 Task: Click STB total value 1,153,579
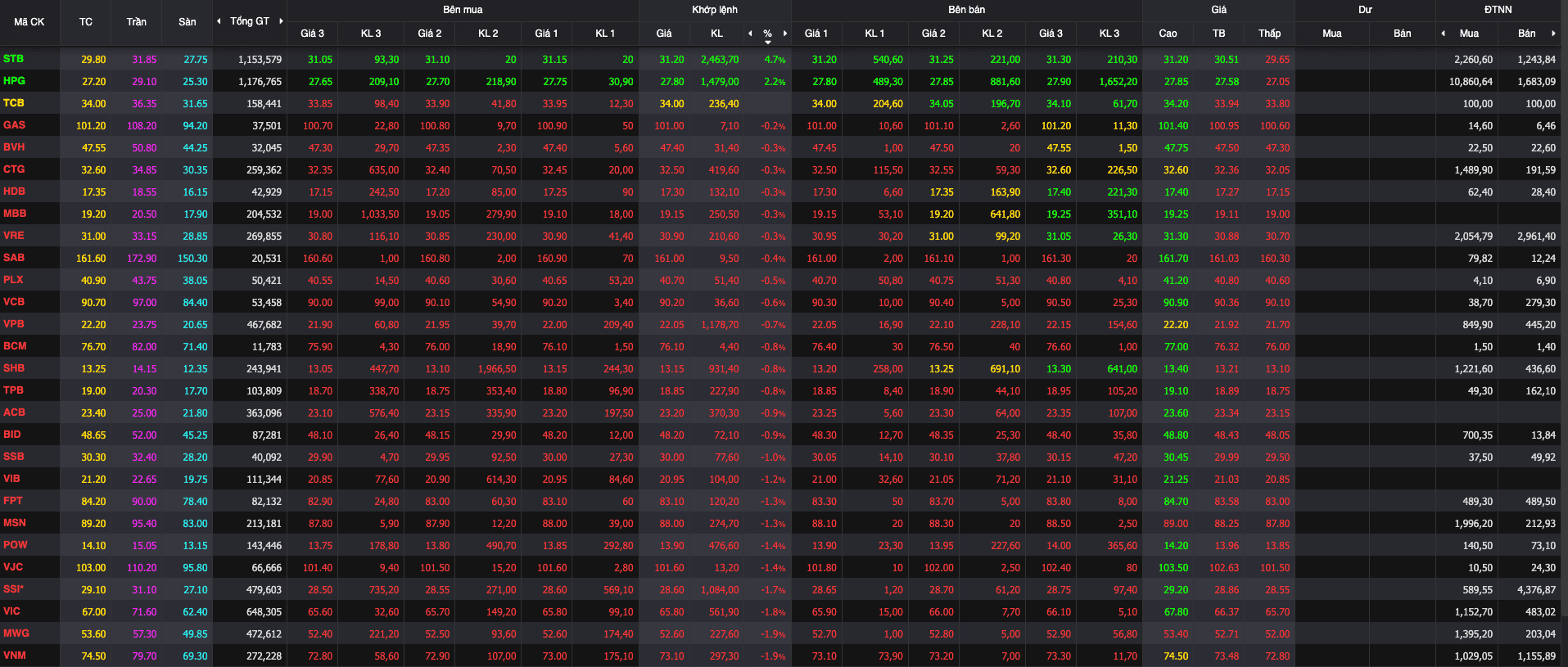(260, 60)
